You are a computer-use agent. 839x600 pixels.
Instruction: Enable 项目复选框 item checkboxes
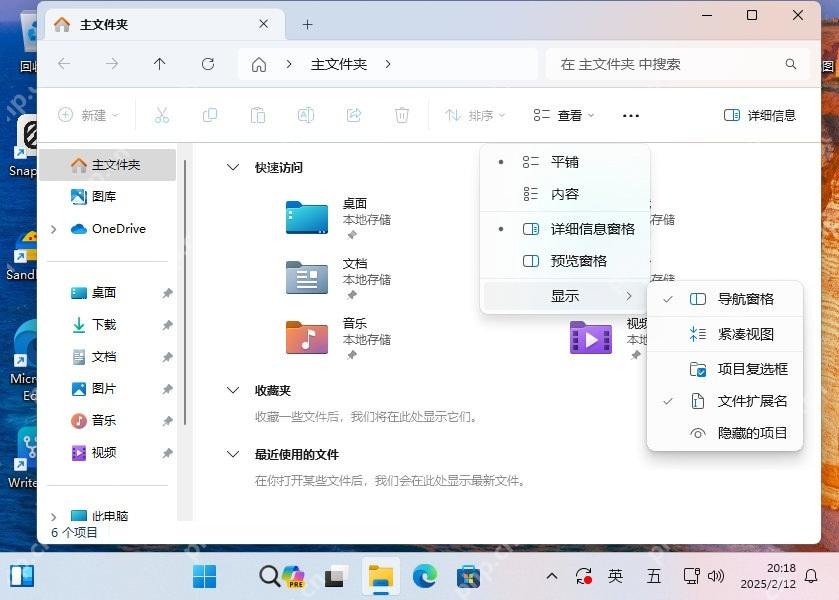[x=724, y=369]
